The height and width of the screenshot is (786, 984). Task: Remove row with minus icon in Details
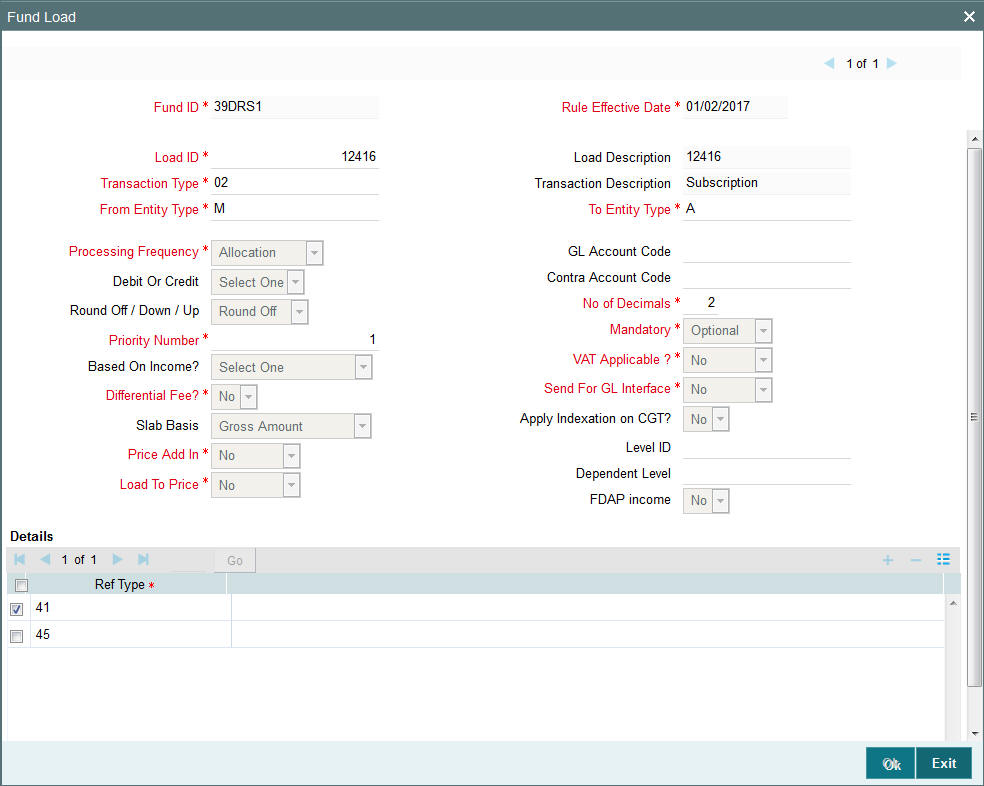click(x=916, y=560)
